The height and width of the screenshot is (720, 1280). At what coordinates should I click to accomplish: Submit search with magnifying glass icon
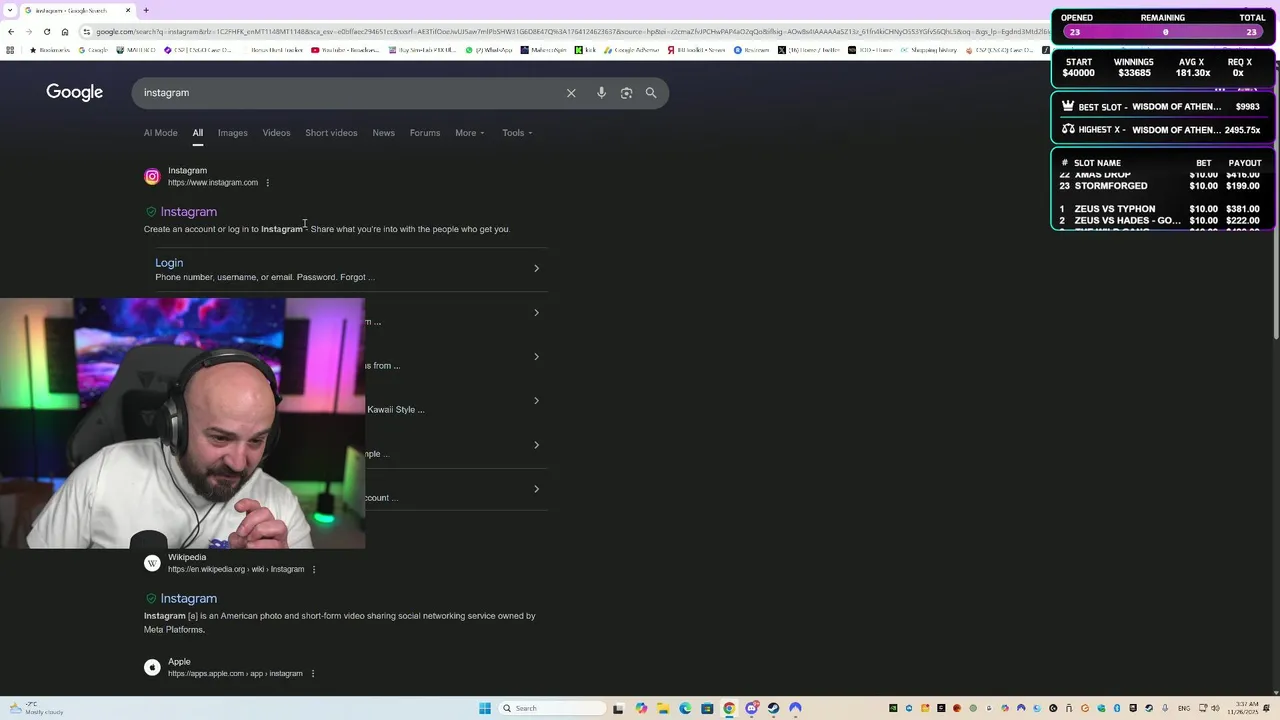[x=651, y=93]
